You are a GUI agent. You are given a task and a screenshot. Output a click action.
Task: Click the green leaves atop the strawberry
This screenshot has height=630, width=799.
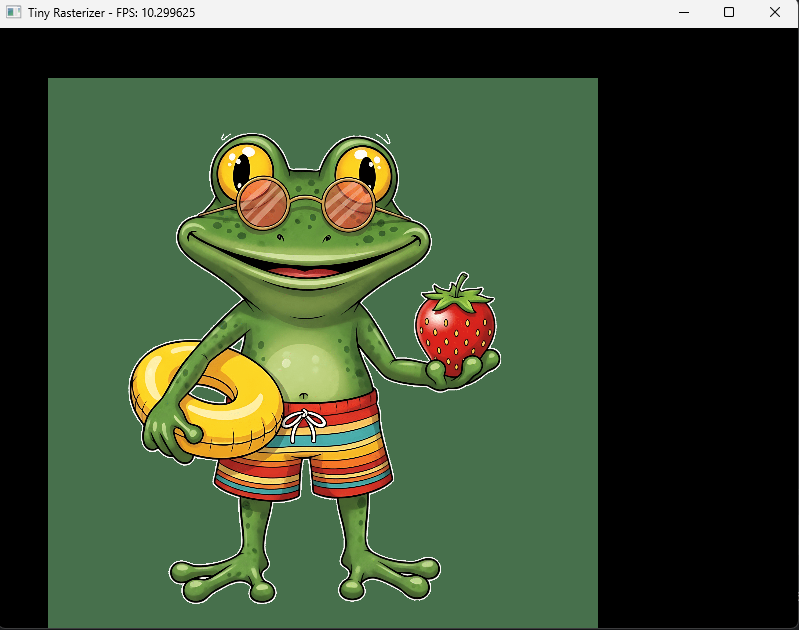[458, 292]
